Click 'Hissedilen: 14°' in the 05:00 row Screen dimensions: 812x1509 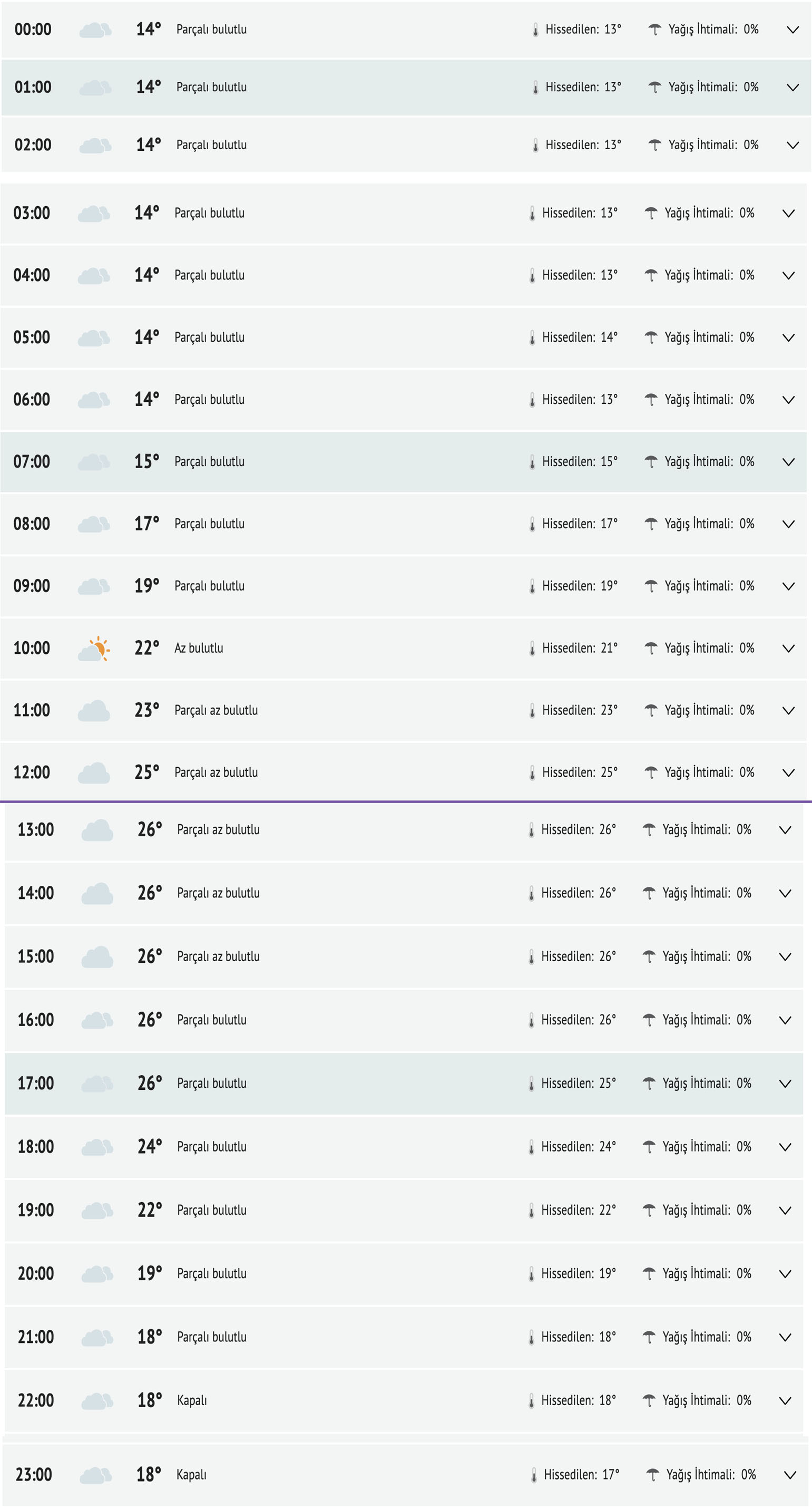[x=579, y=337]
